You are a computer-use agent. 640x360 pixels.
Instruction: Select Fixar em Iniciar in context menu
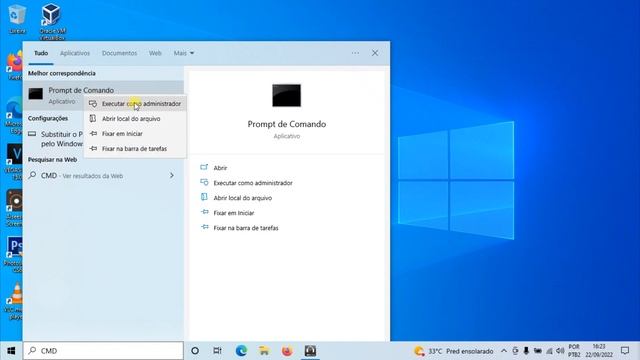tap(136, 134)
